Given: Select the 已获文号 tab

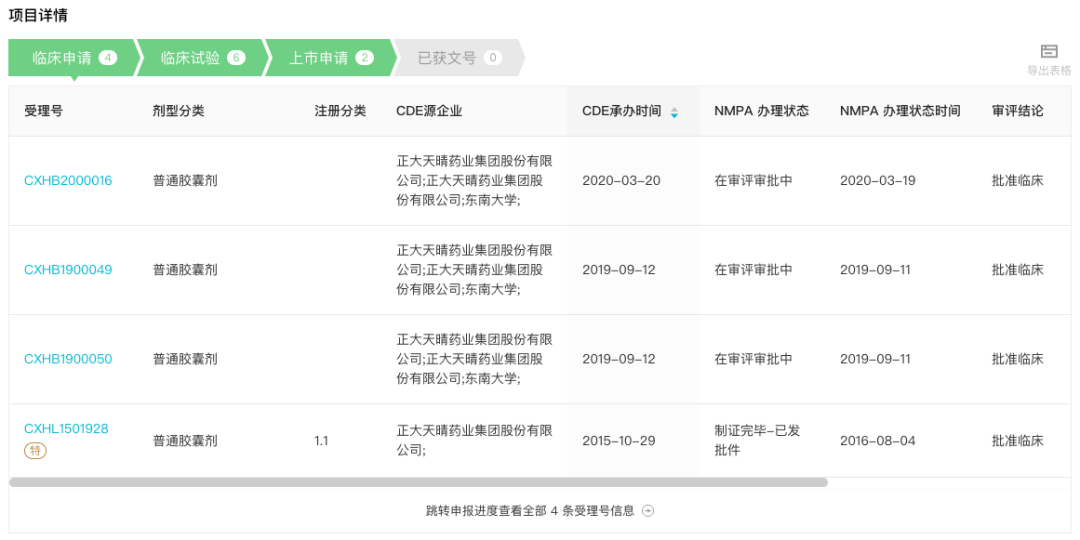Looking at the screenshot, I should pos(459,58).
